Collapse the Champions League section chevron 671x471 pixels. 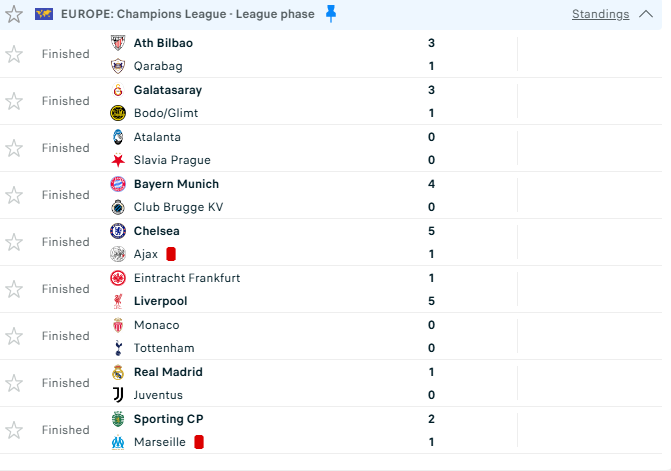646,14
